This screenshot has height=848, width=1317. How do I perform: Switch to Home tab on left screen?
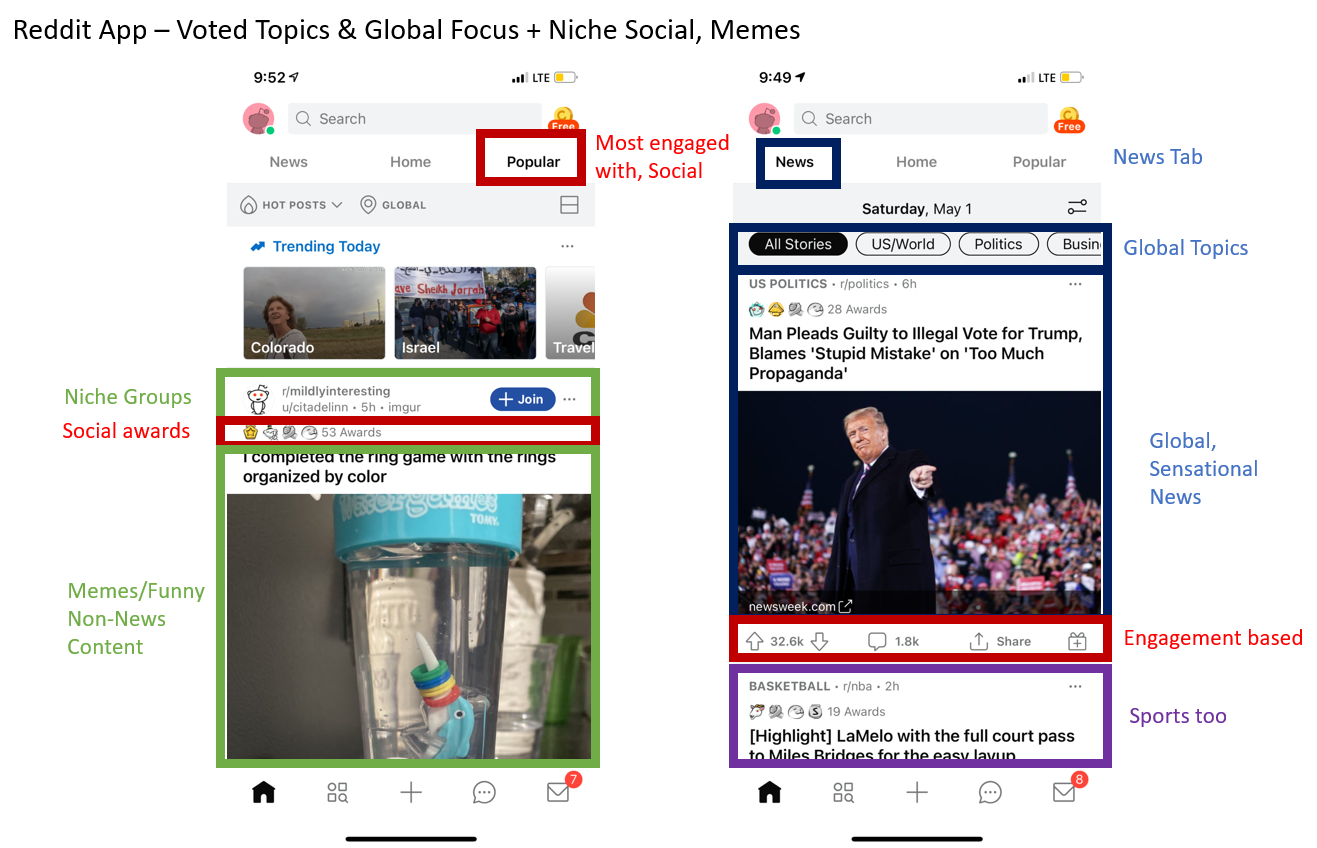coord(410,162)
